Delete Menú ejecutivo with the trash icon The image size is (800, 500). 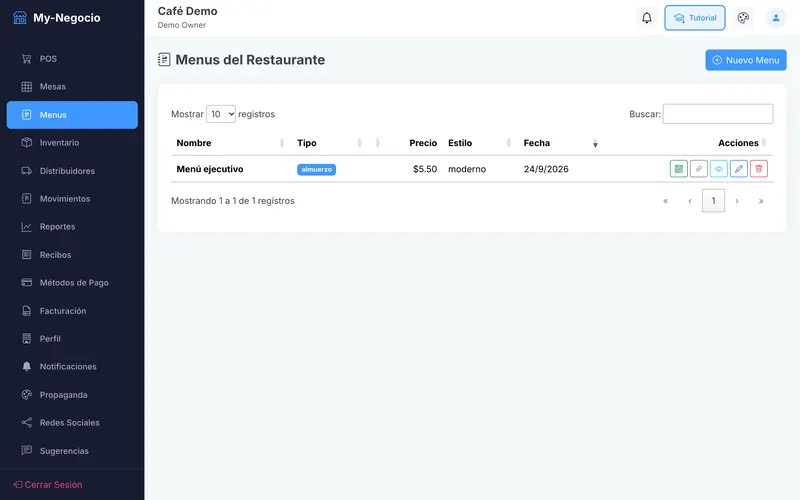coord(759,169)
